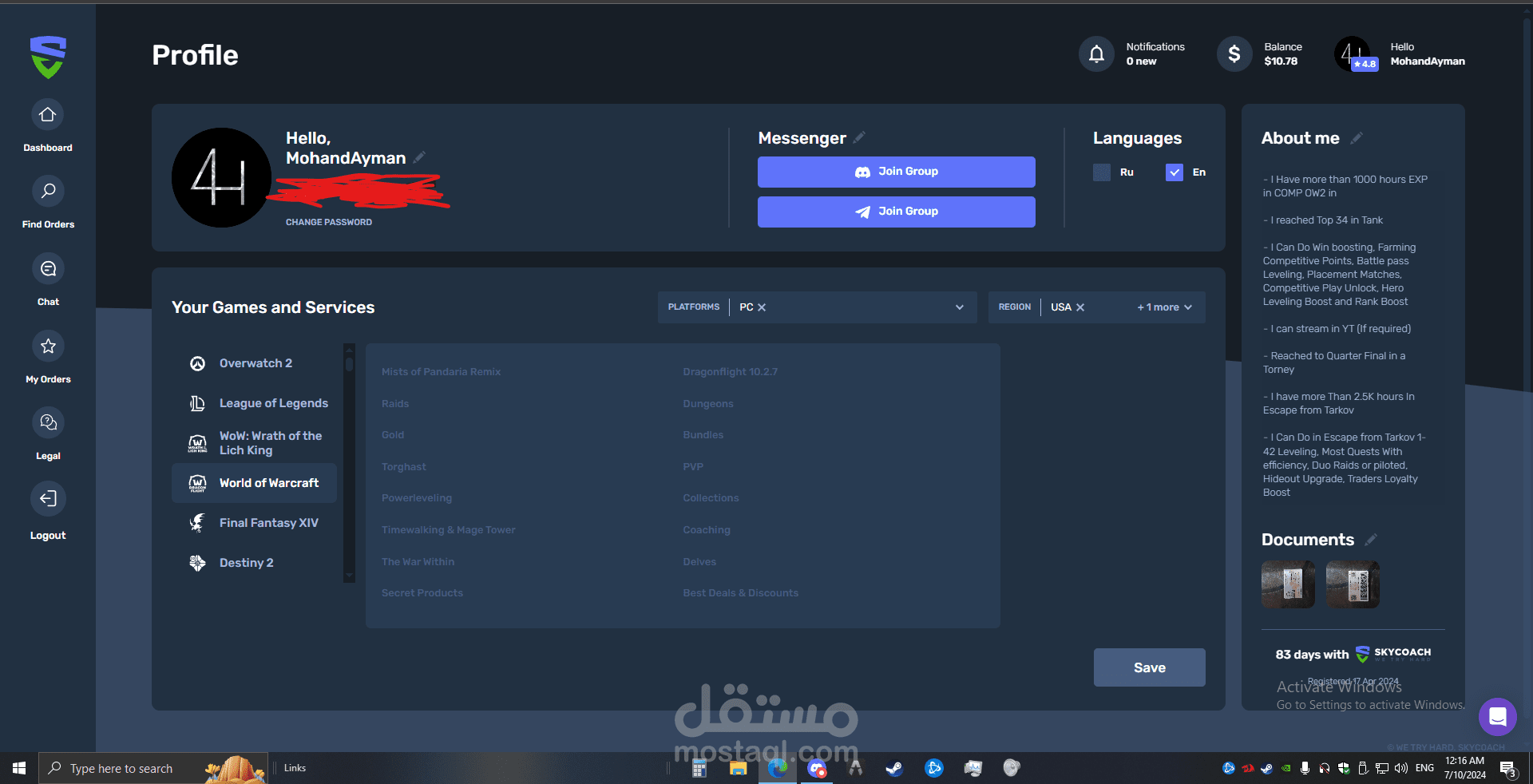Click the Telegram Join Group button
This screenshot has height=784, width=1533.
(896, 212)
